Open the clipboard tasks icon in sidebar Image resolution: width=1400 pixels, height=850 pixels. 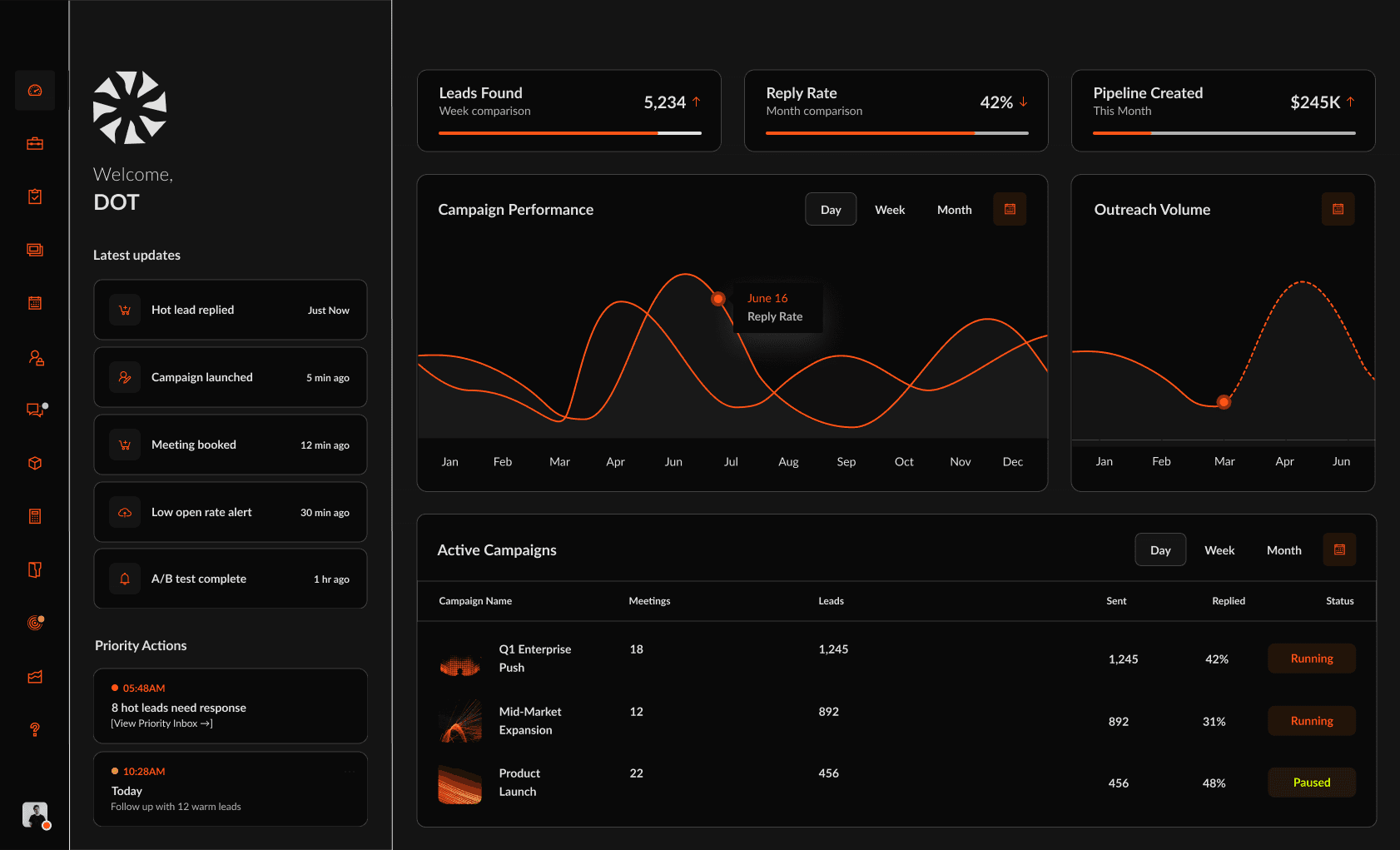[34, 196]
